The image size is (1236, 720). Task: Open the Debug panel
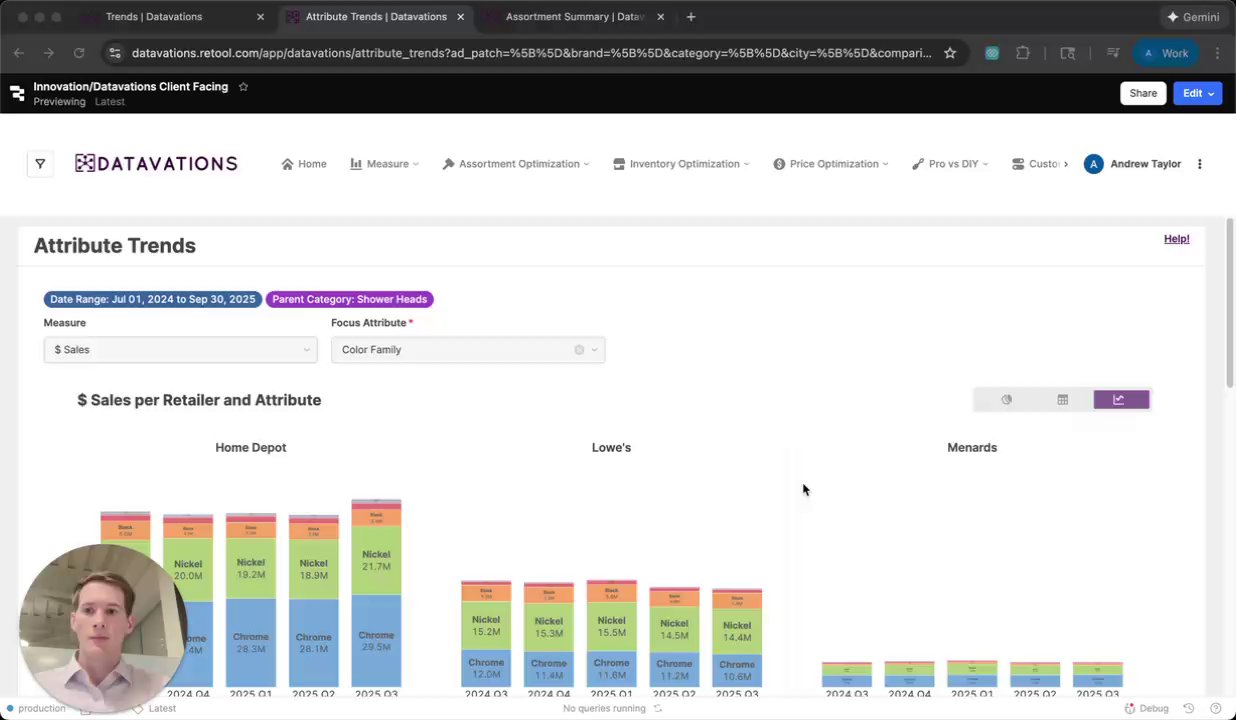click(x=1146, y=709)
